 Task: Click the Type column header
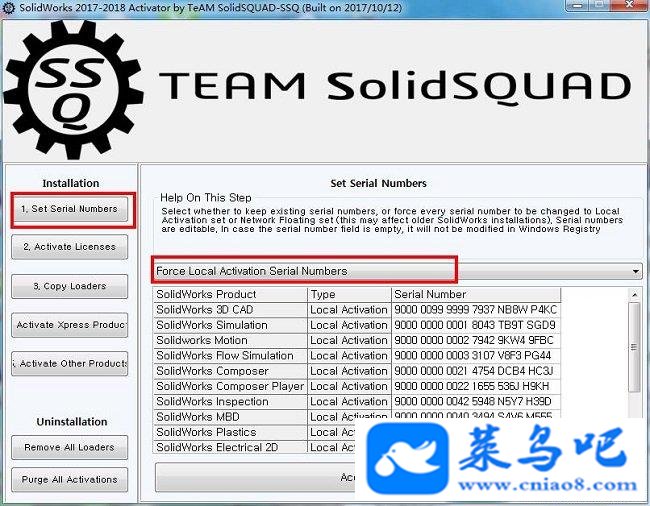click(349, 295)
